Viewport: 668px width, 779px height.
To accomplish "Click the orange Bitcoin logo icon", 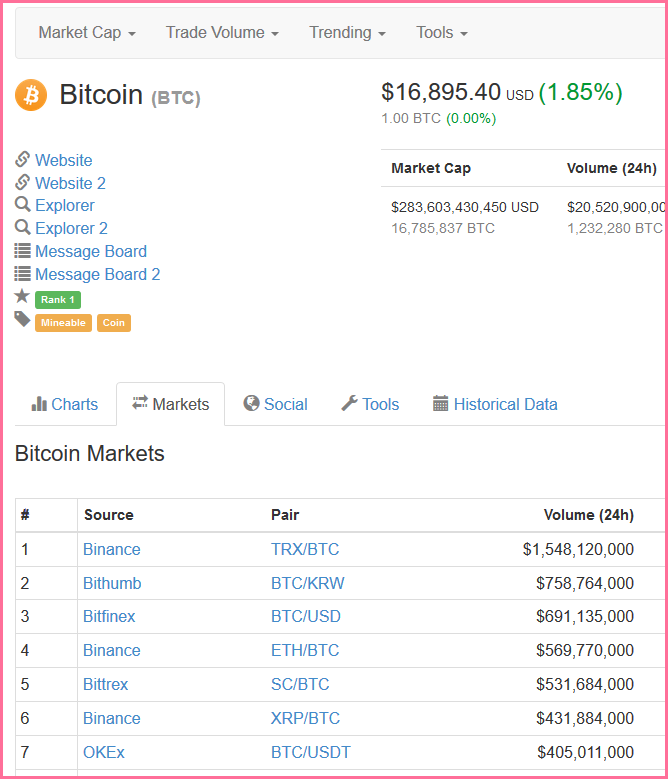I will [31, 95].
